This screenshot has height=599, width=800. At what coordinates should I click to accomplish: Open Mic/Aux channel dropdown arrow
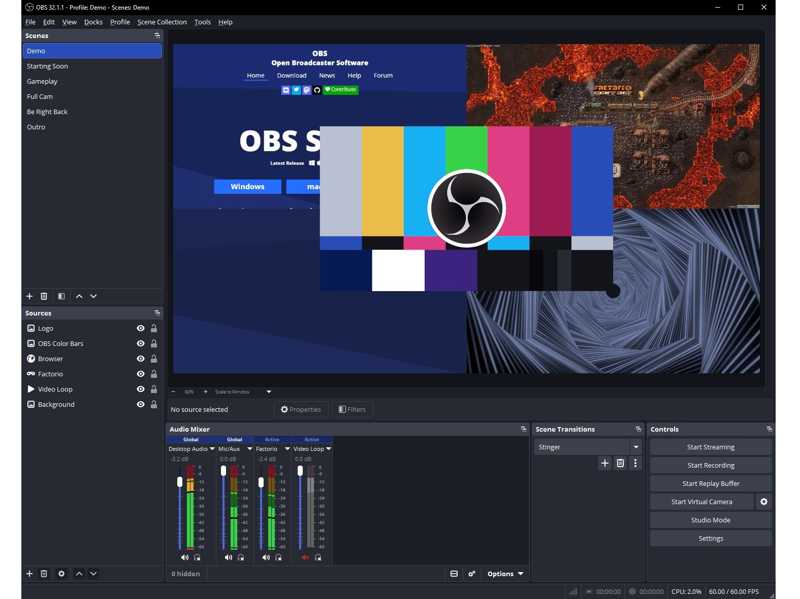pyautogui.click(x=249, y=448)
